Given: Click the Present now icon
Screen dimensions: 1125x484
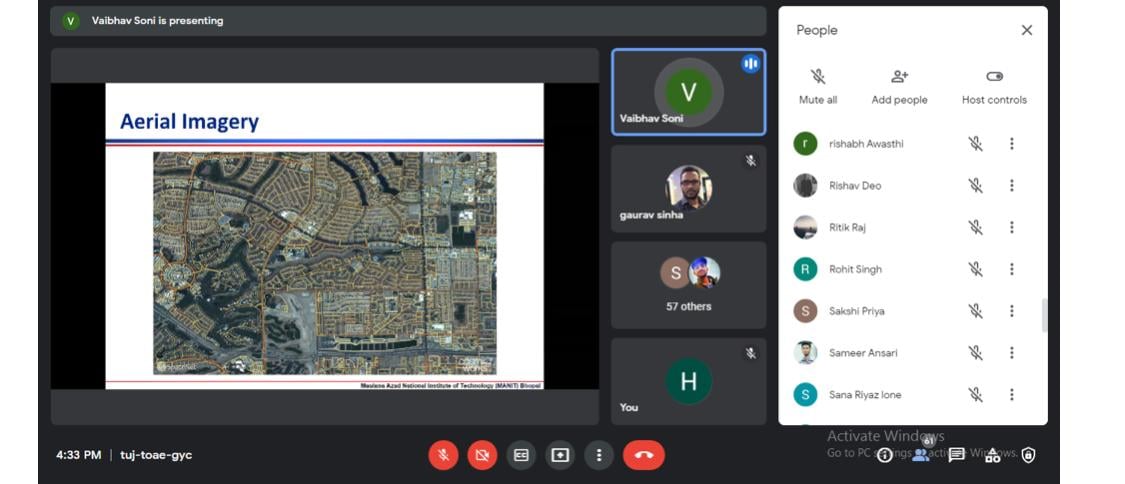Looking at the screenshot, I should (560, 455).
